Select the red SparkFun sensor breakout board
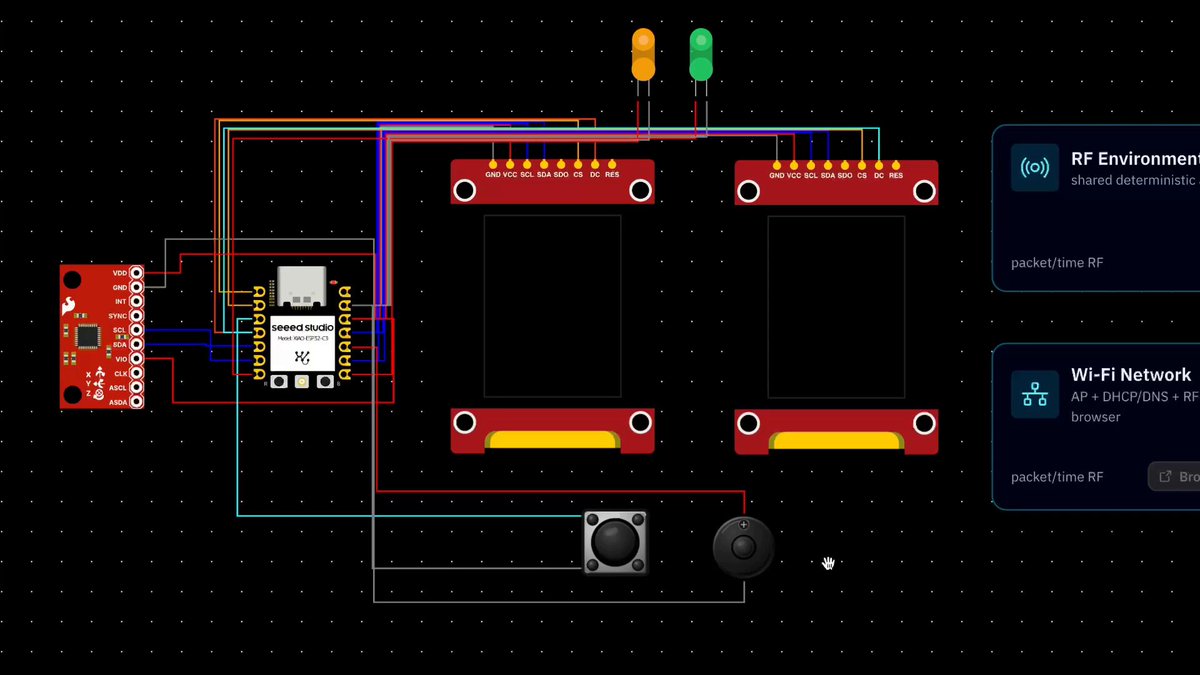 (x=102, y=336)
